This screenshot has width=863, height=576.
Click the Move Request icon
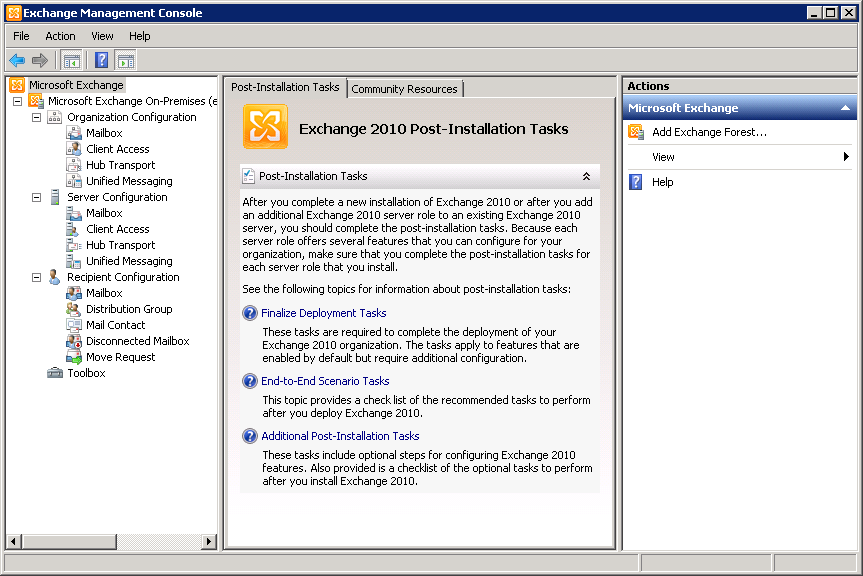(74, 357)
